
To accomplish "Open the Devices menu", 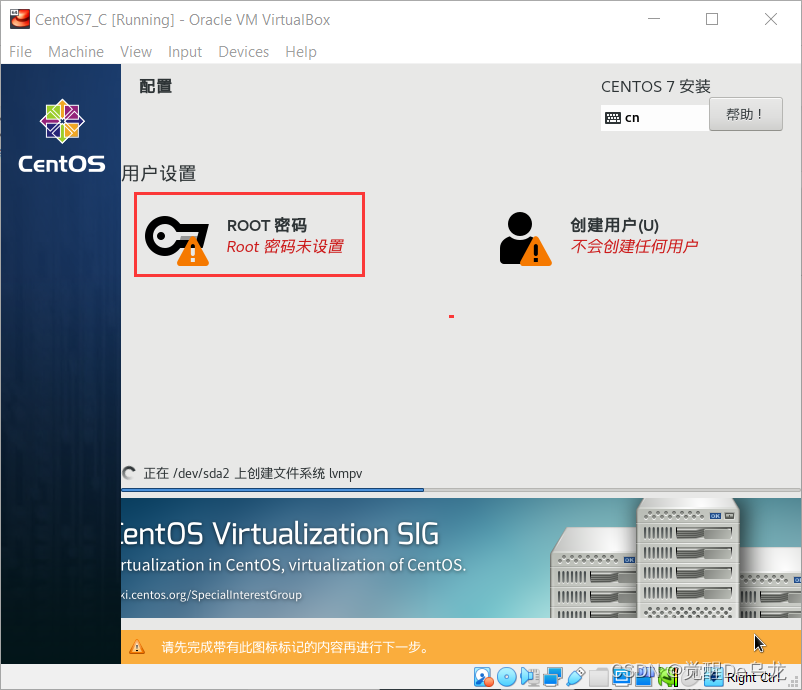I will click(x=243, y=51).
